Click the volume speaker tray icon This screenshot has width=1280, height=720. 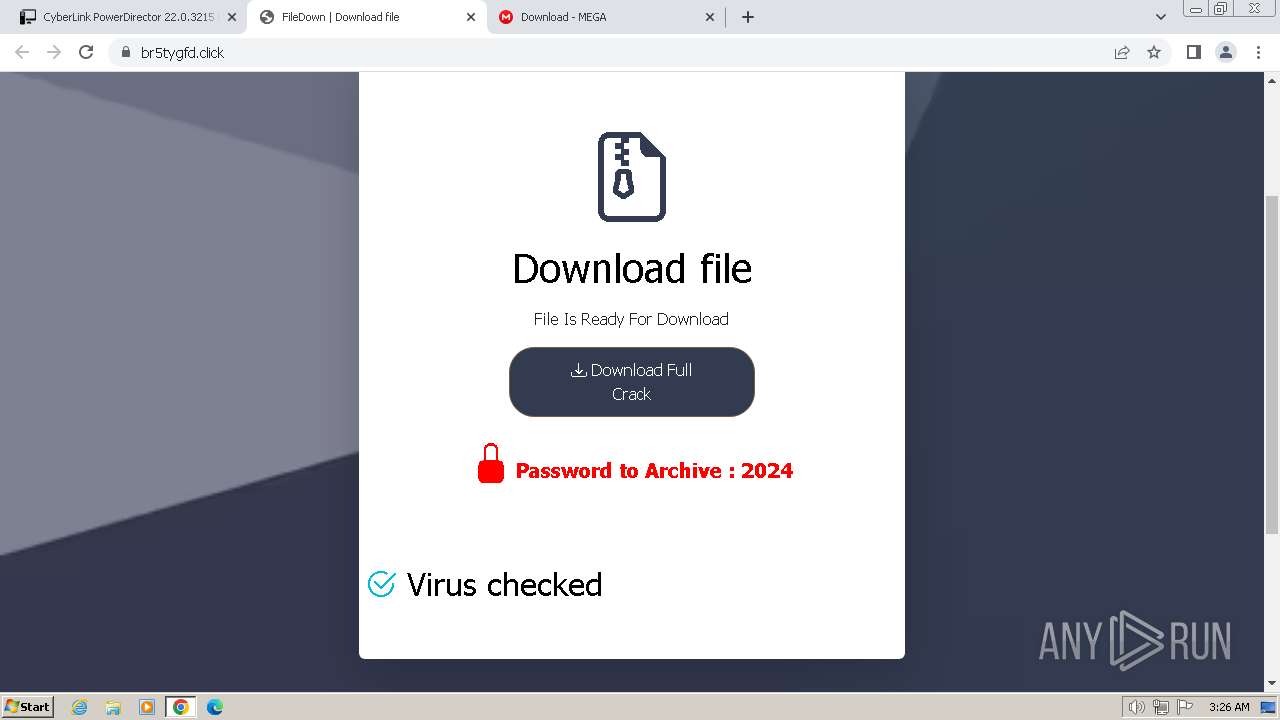click(x=1136, y=707)
